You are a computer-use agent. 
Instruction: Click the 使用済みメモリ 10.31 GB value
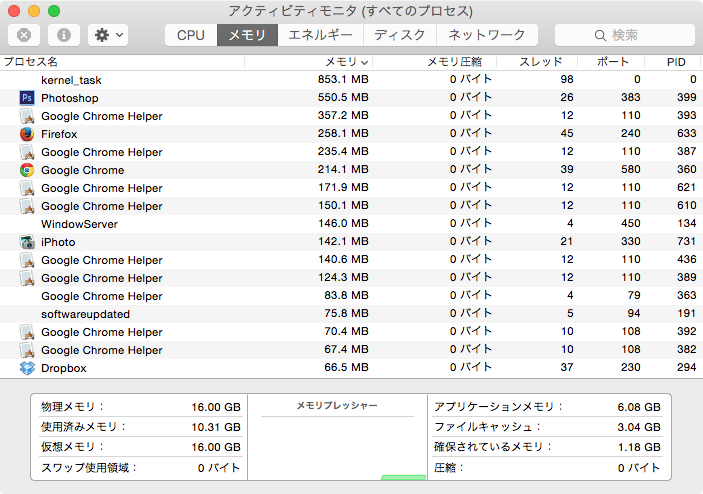tap(216, 427)
